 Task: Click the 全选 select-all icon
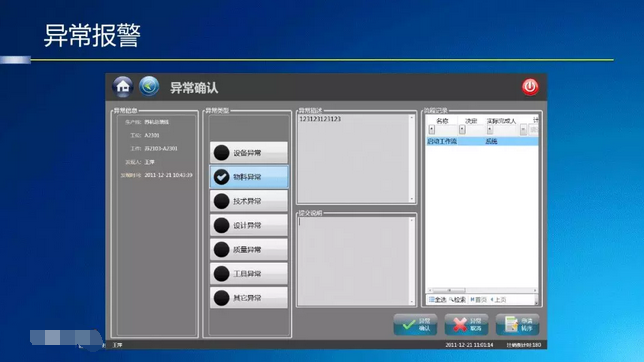437,300
